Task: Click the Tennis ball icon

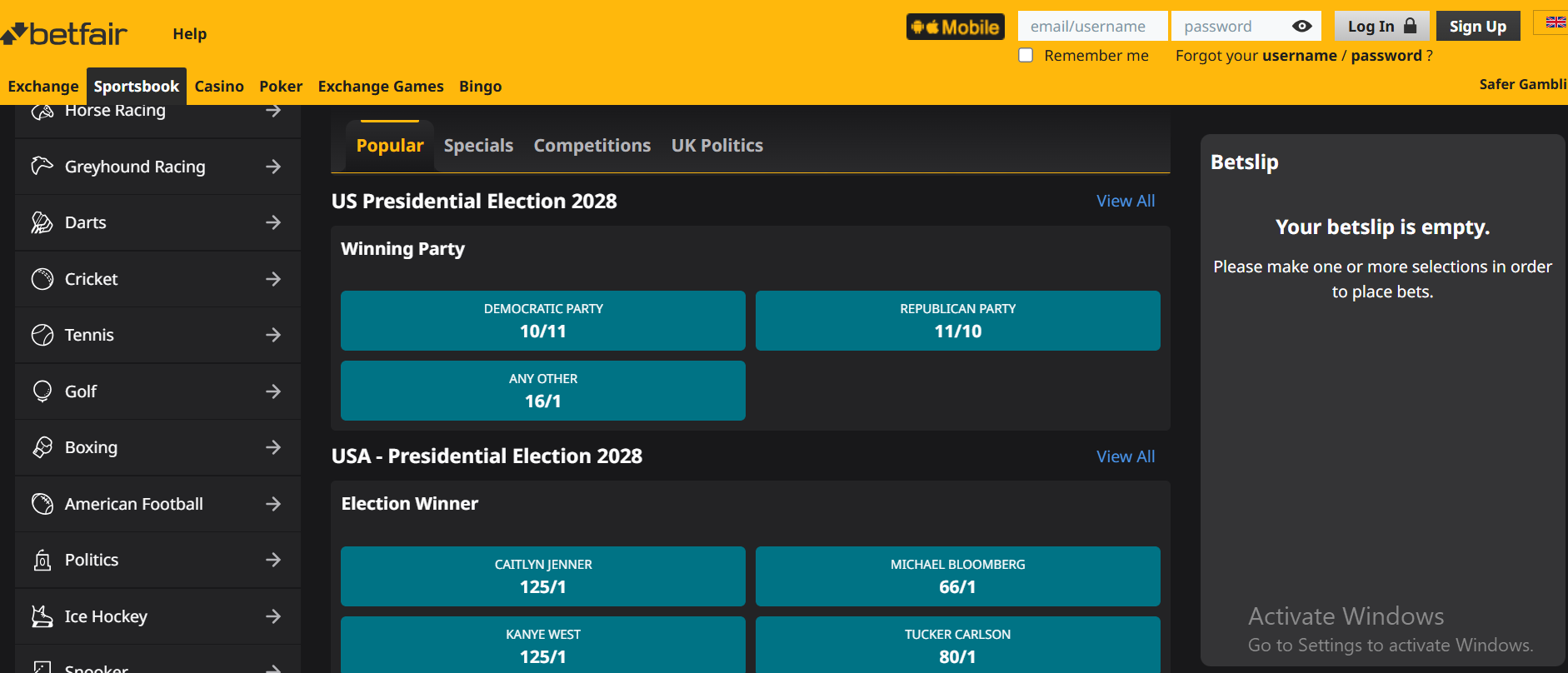Action: click(42, 335)
